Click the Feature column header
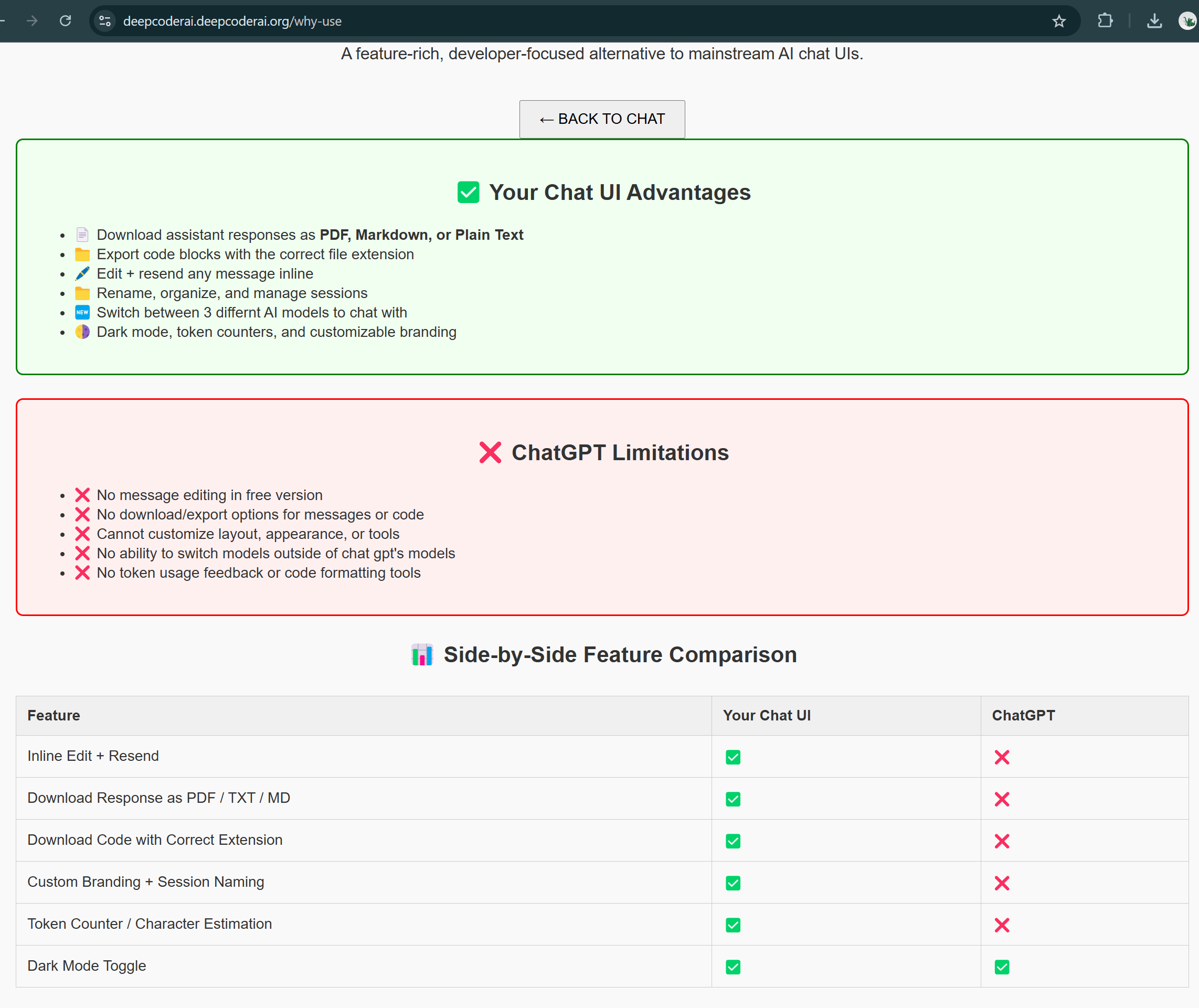The width and height of the screenshot is (1199, 1008). [x=54, y=715]
